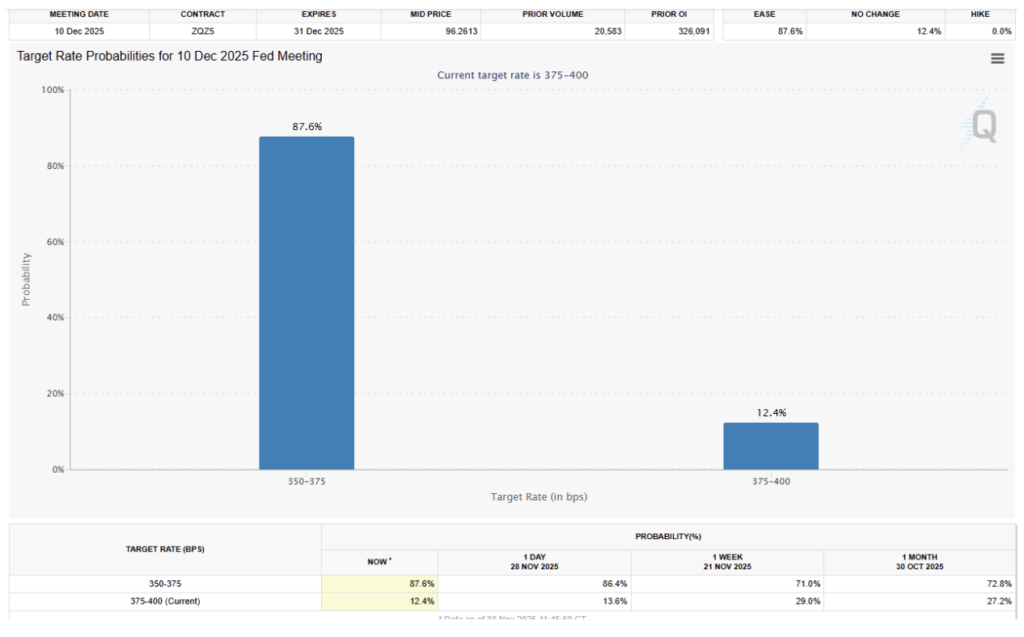This screenshot has width=1024, height=637.
Task: Select the 87.6% label above the bar
Action: point(306,127)
